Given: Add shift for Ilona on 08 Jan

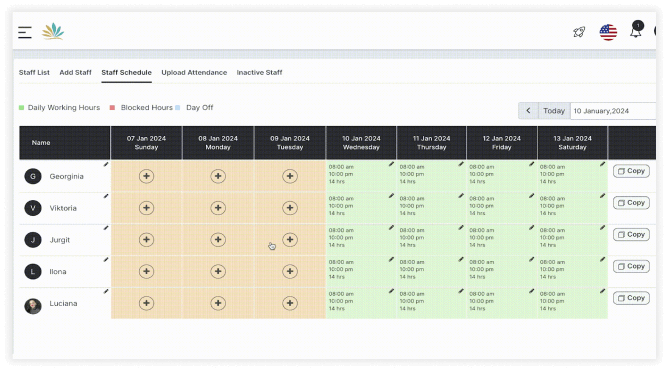Looking at the screenshot, I should click(x=218, y=271).
